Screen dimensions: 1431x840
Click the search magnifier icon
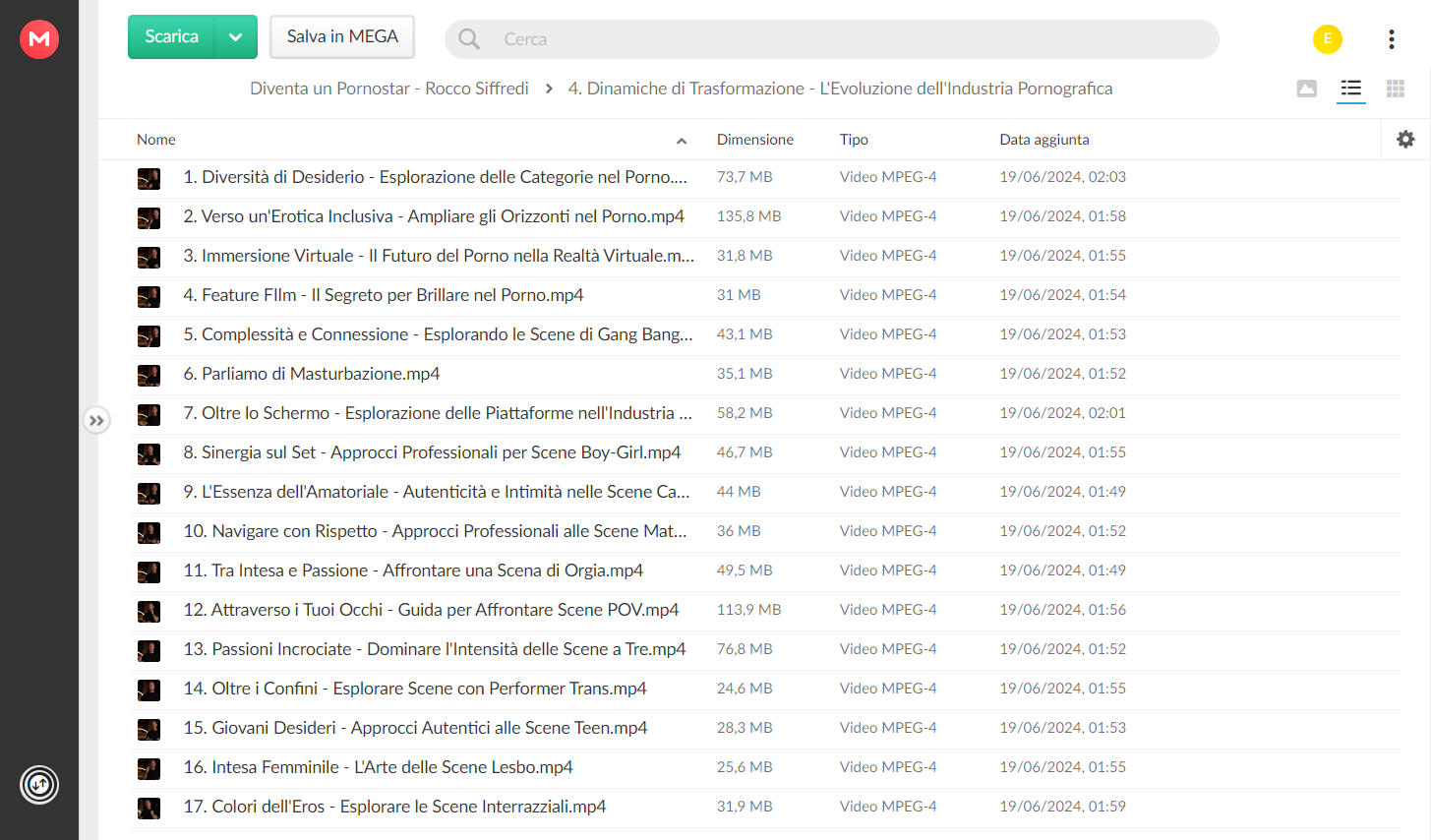(x=469, y=39)
